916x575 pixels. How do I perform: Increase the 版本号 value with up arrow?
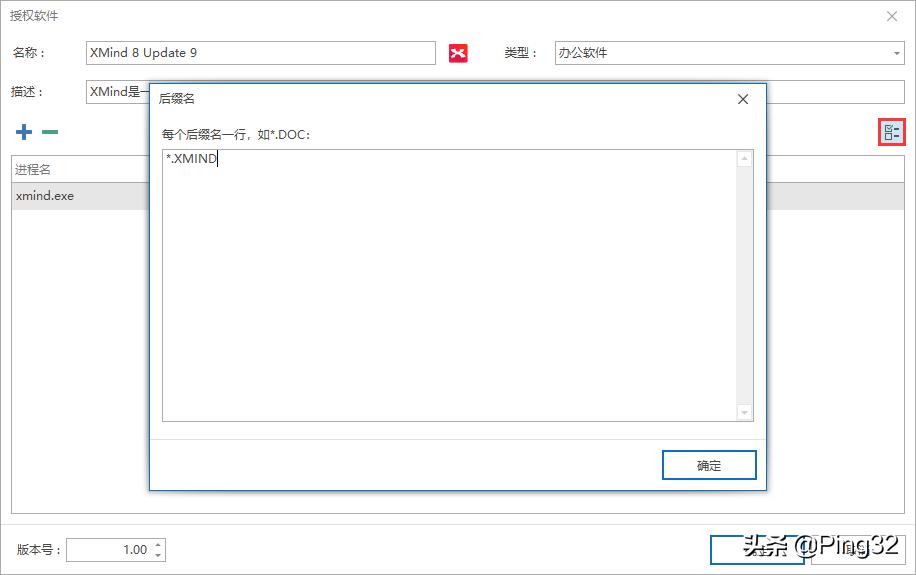tap(158, 545)
